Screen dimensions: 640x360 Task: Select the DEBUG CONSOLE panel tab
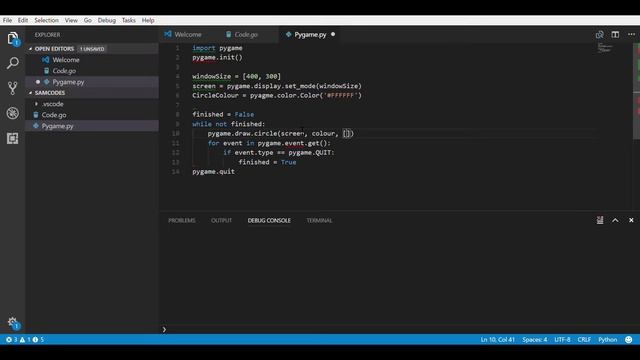pos(269,220)
